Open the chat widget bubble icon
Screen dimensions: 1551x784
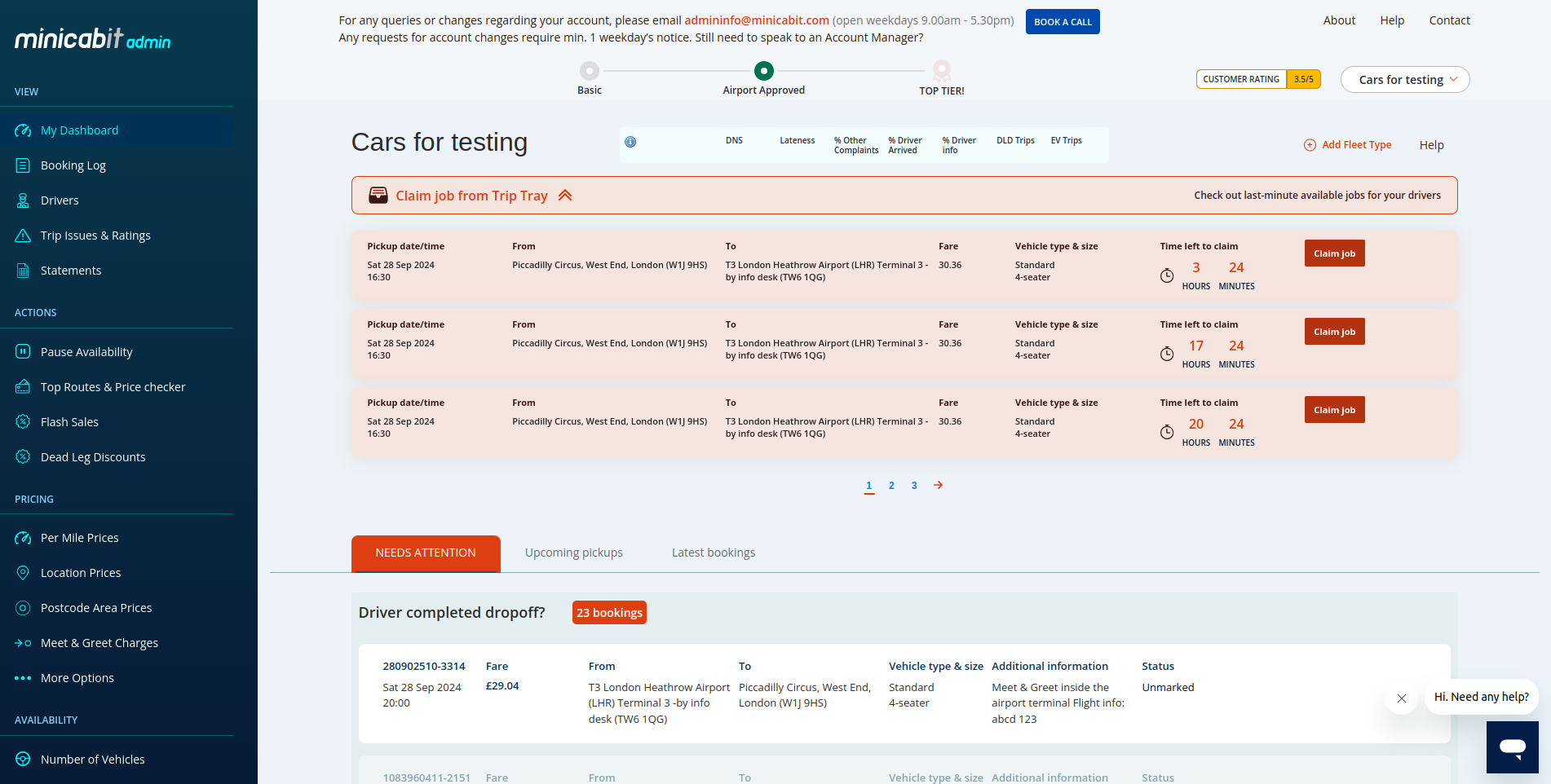tap(1513, 747)
